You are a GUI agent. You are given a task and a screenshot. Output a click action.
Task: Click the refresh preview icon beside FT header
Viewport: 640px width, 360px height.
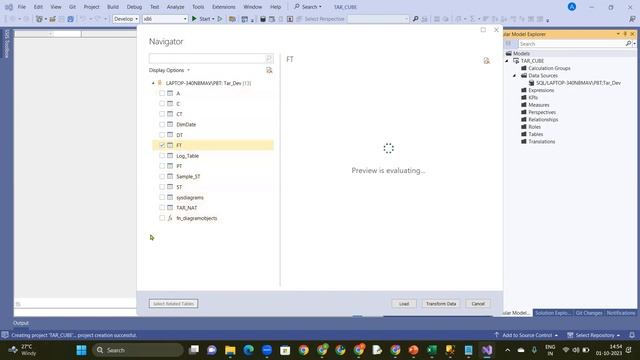point(487,60)
